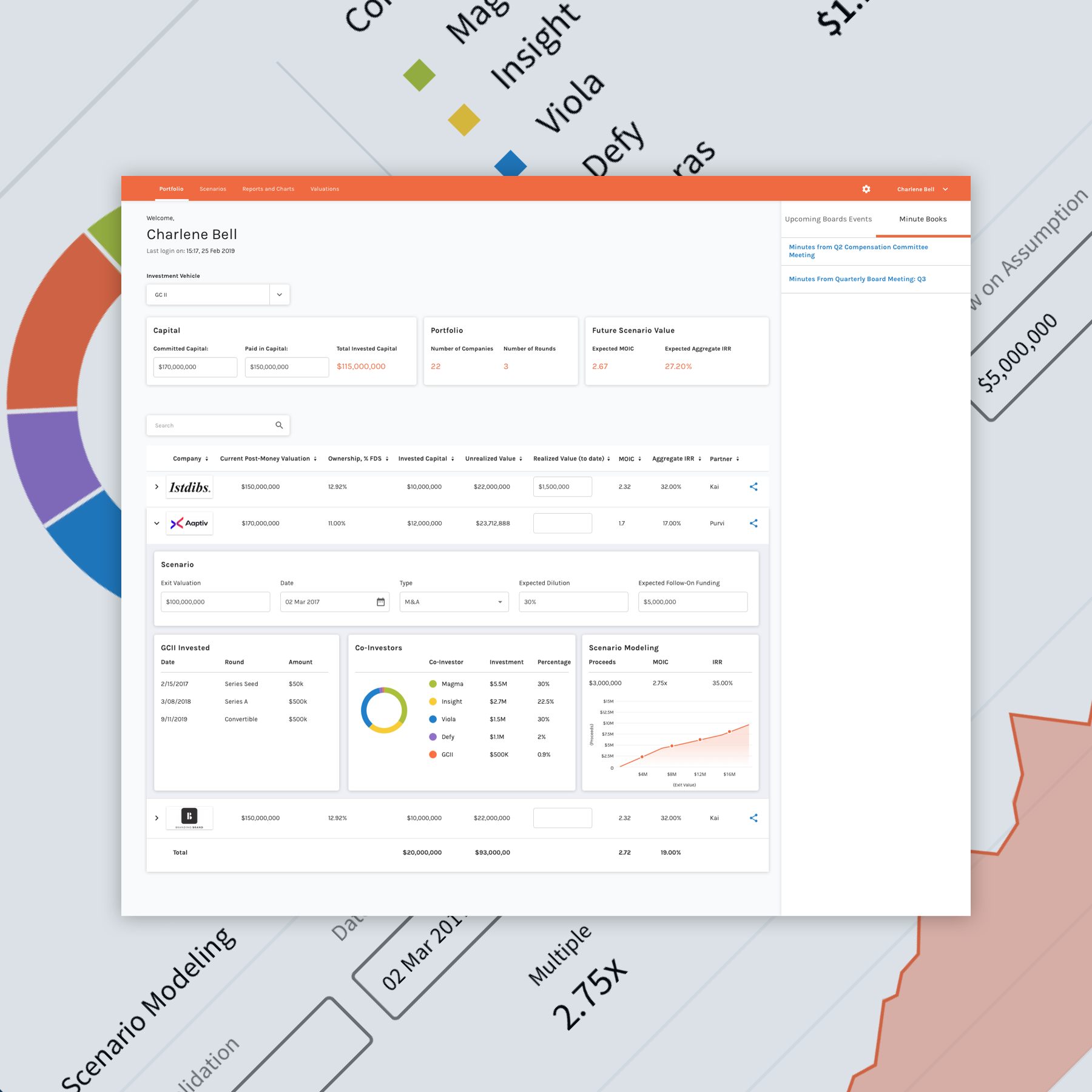
Task: Click share icon for Branding Brand row
Action: [x=753, y=818]
